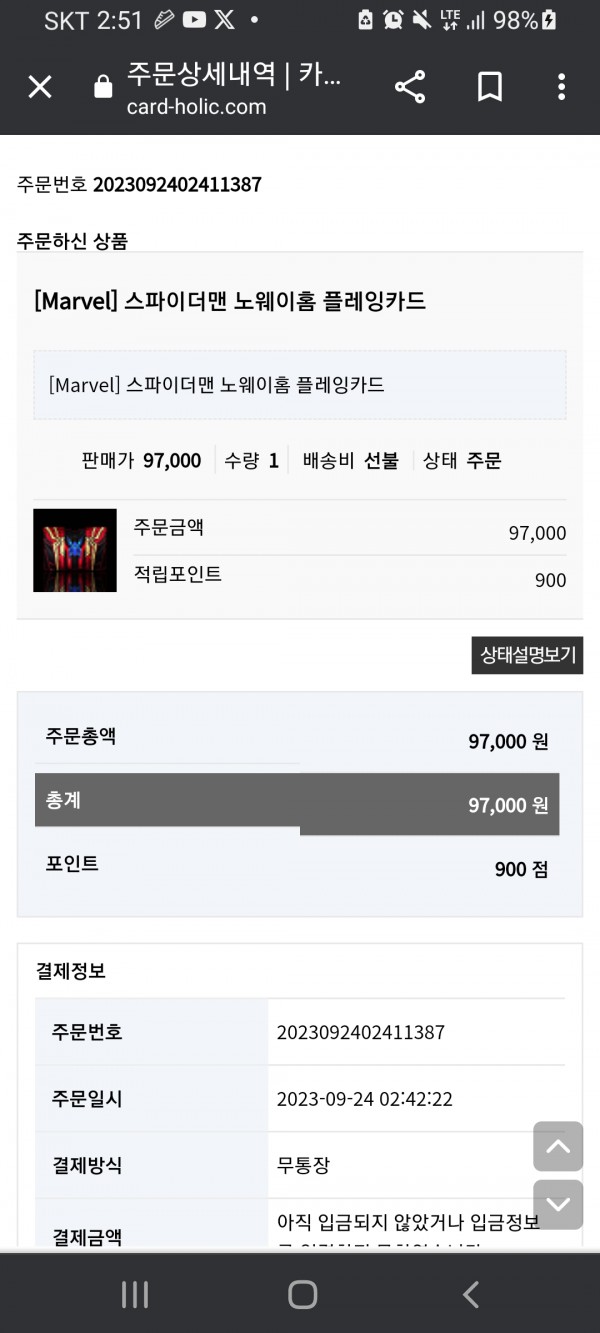600x1333 pixels.
Task: Close the browser custom tab
Action: pos(40,88)
